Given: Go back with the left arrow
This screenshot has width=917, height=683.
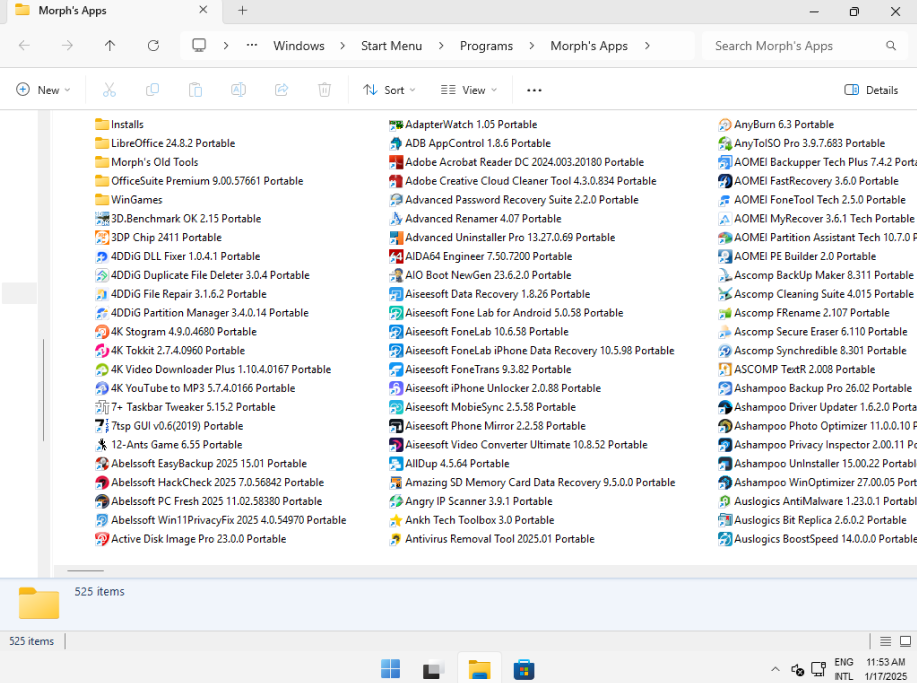Looking at the screenshot, I should click(x=24, y=46).
